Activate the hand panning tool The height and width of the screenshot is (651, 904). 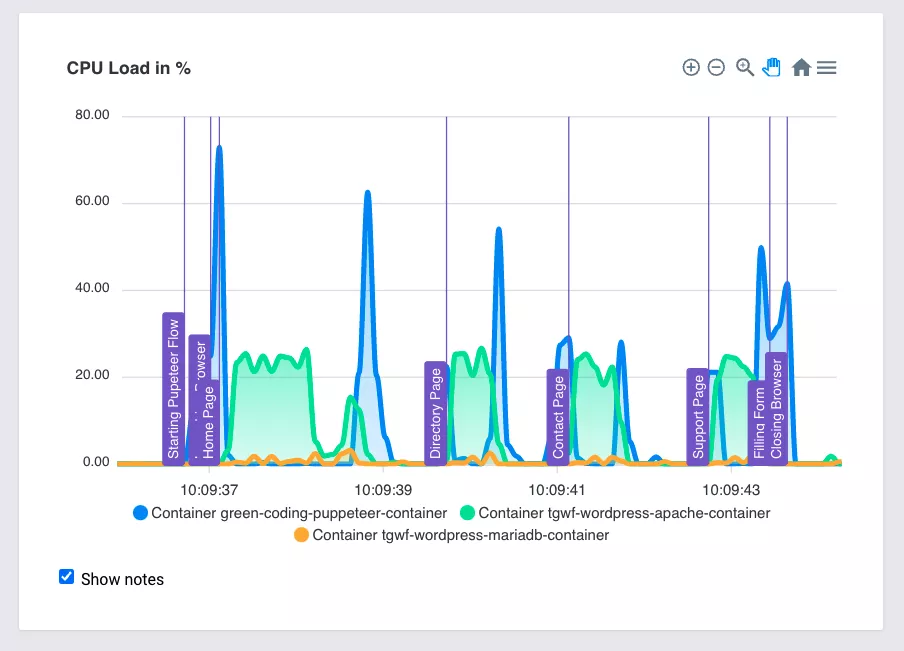click(x=771, y=67)
